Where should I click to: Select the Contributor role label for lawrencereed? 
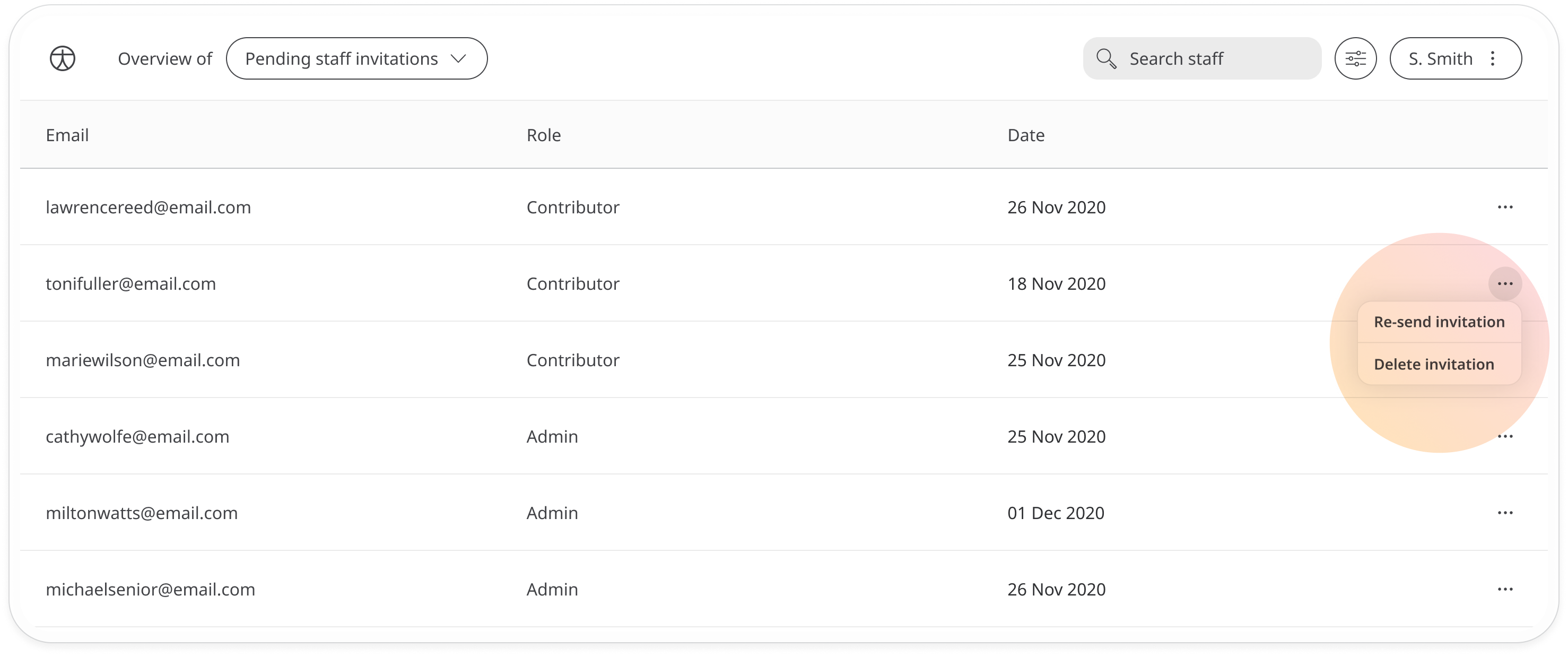(x=573, y=207)
